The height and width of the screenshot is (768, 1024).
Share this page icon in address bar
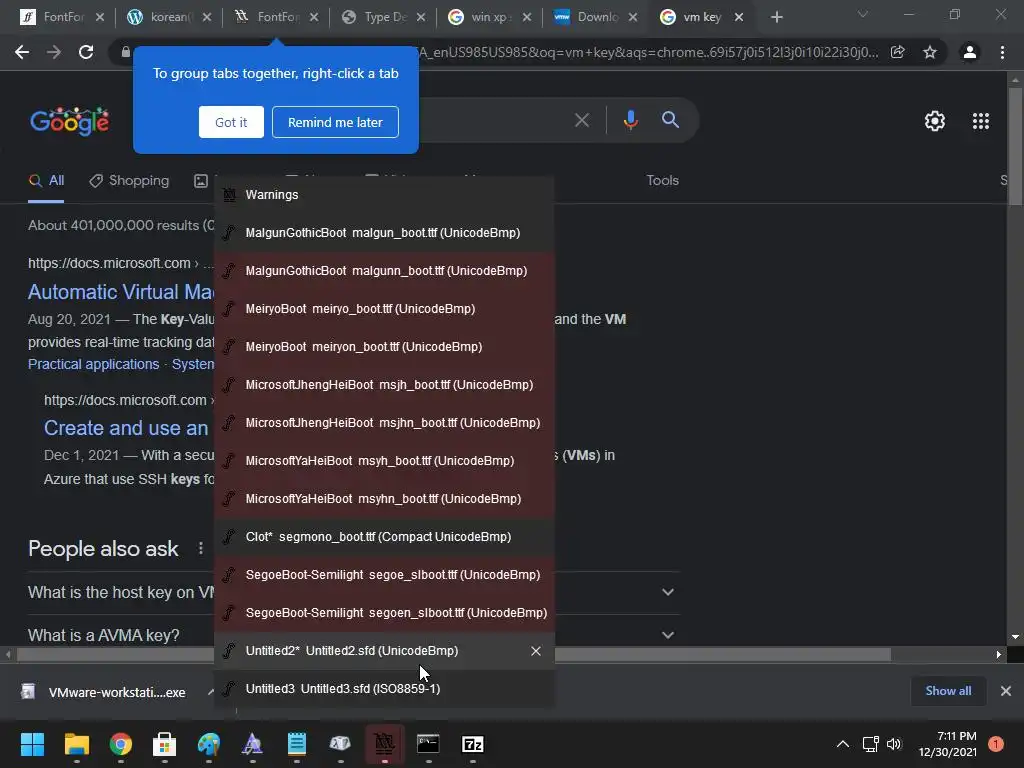(897, 52)
